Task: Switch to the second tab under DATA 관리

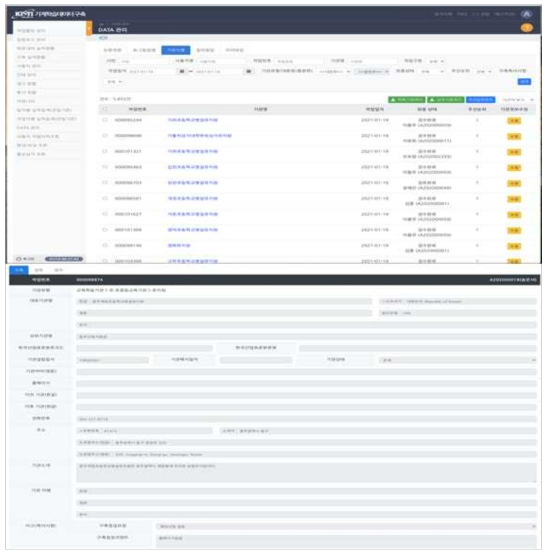Action: [x=144, y=50]
